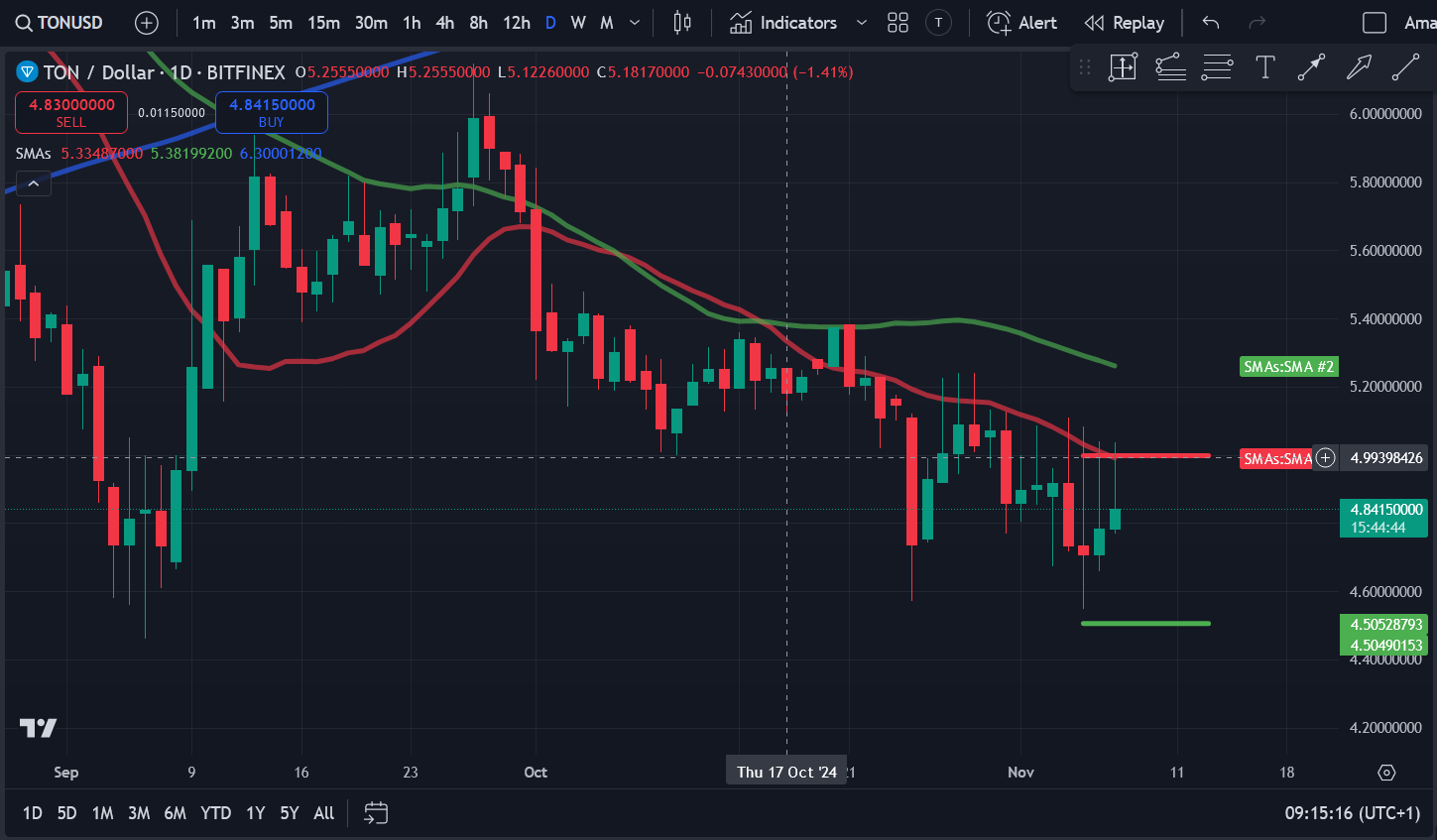This screenshot has width=1437, height=840.
Task: Select the measure price range tool
Action: click(x=1123, y=67)
